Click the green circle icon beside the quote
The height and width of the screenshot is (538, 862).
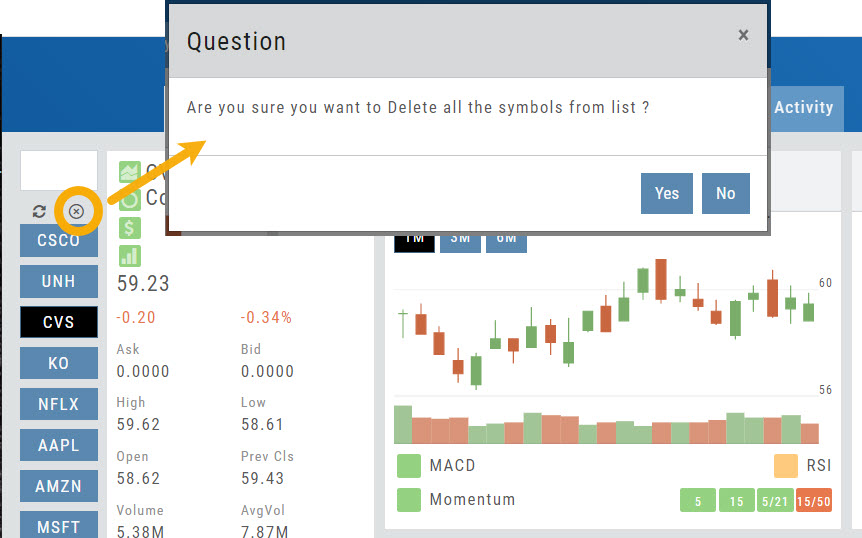tap(129, 197)
